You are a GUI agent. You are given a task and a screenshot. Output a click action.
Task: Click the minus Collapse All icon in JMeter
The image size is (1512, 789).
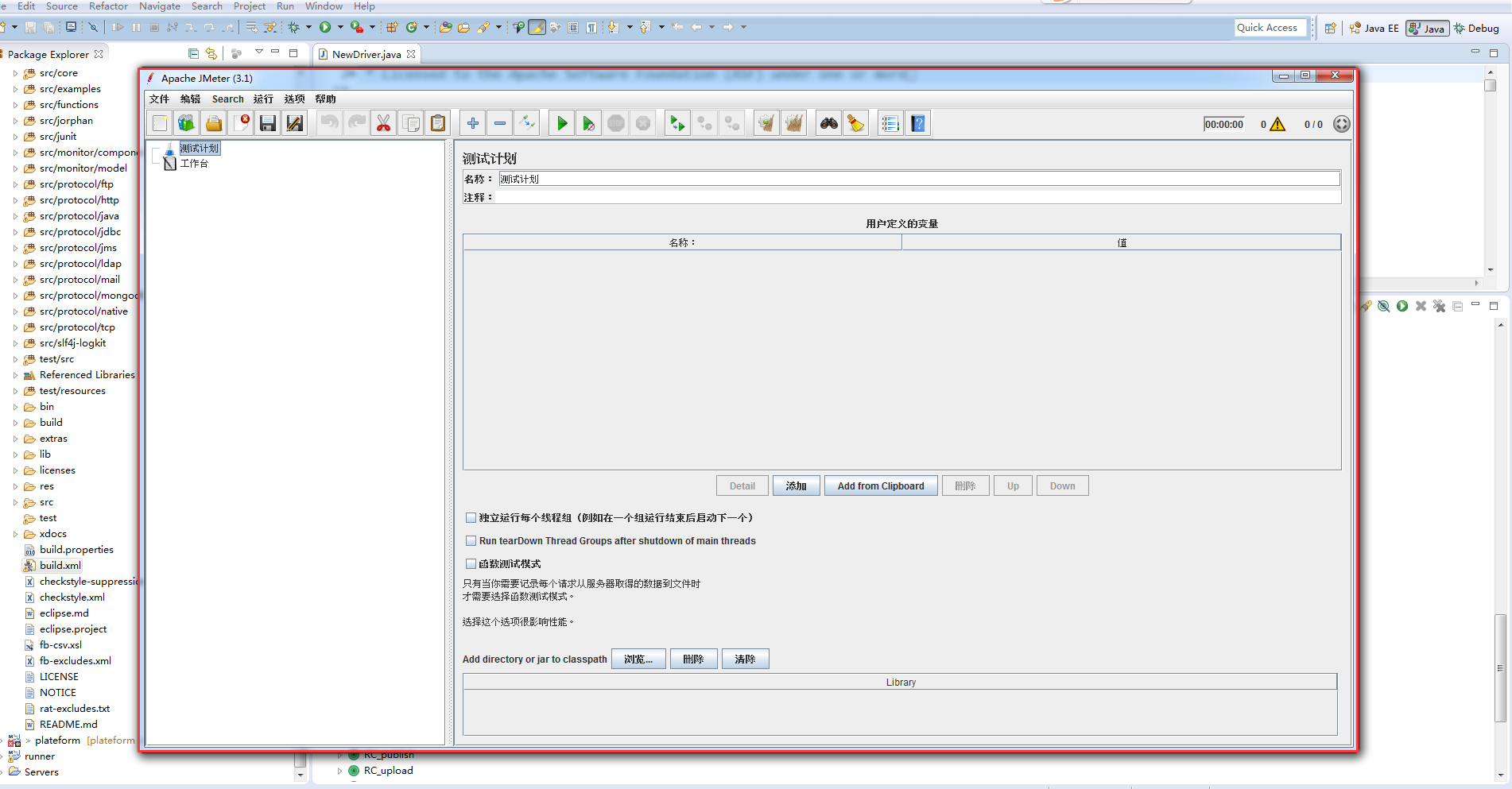click(500, 123)
